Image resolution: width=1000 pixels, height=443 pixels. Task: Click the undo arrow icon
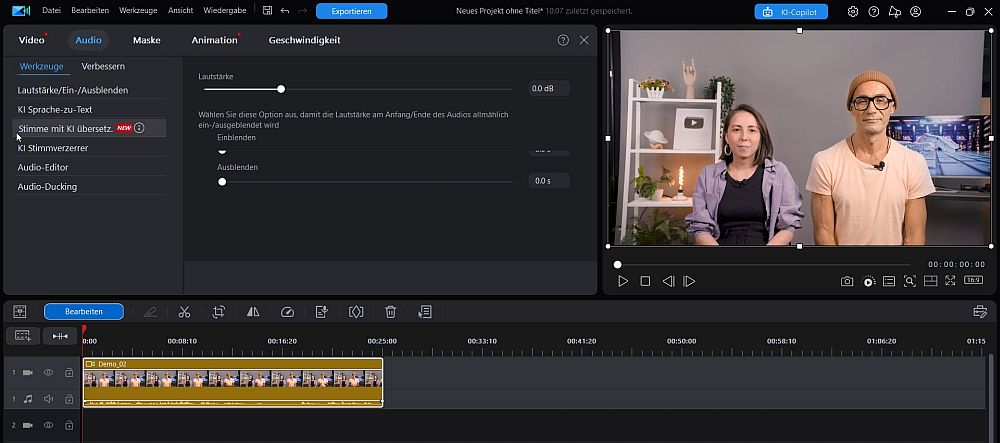(x=284, y=11)
